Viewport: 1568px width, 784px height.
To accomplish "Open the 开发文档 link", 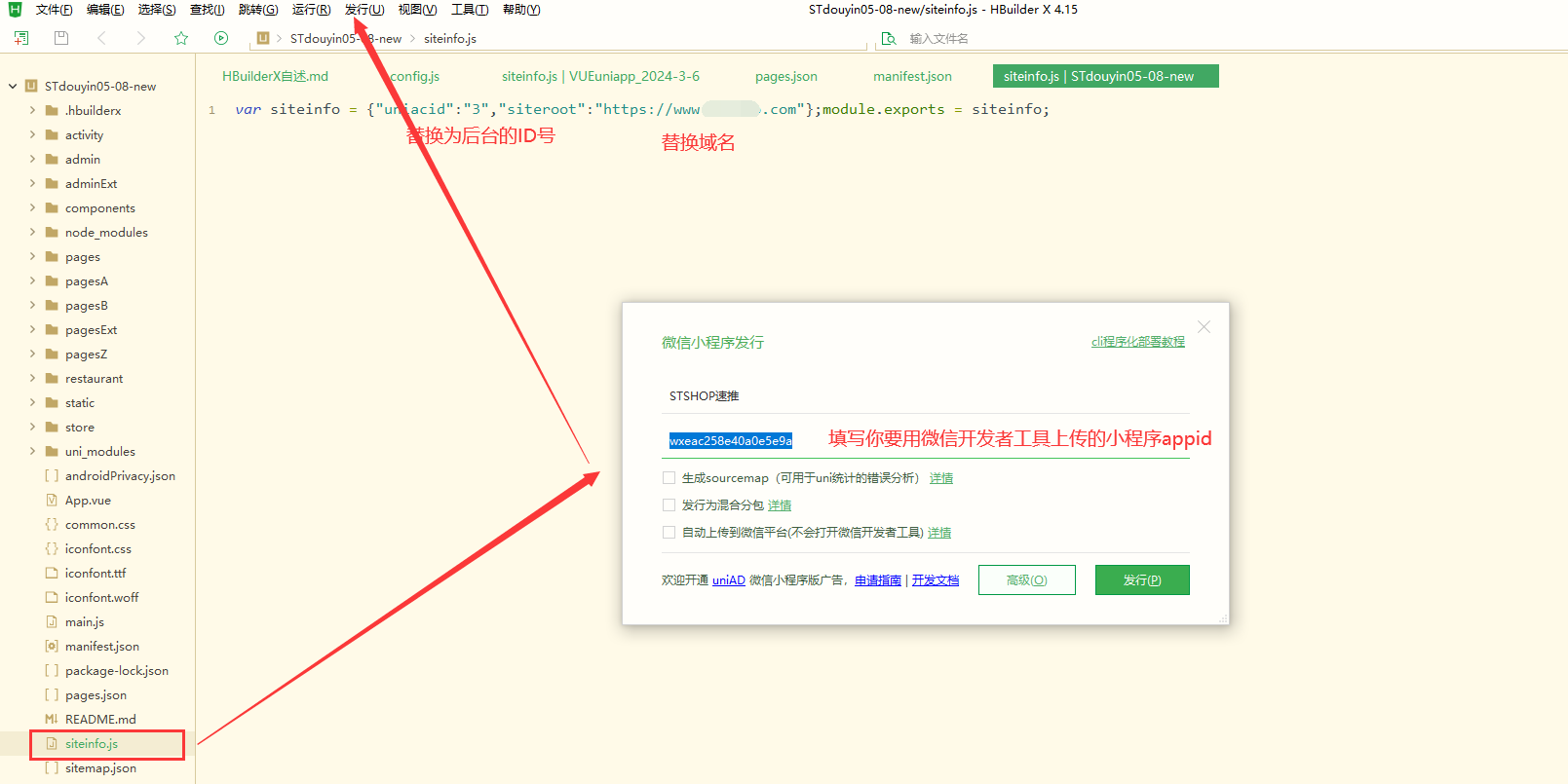I will (x=936, y=579).
